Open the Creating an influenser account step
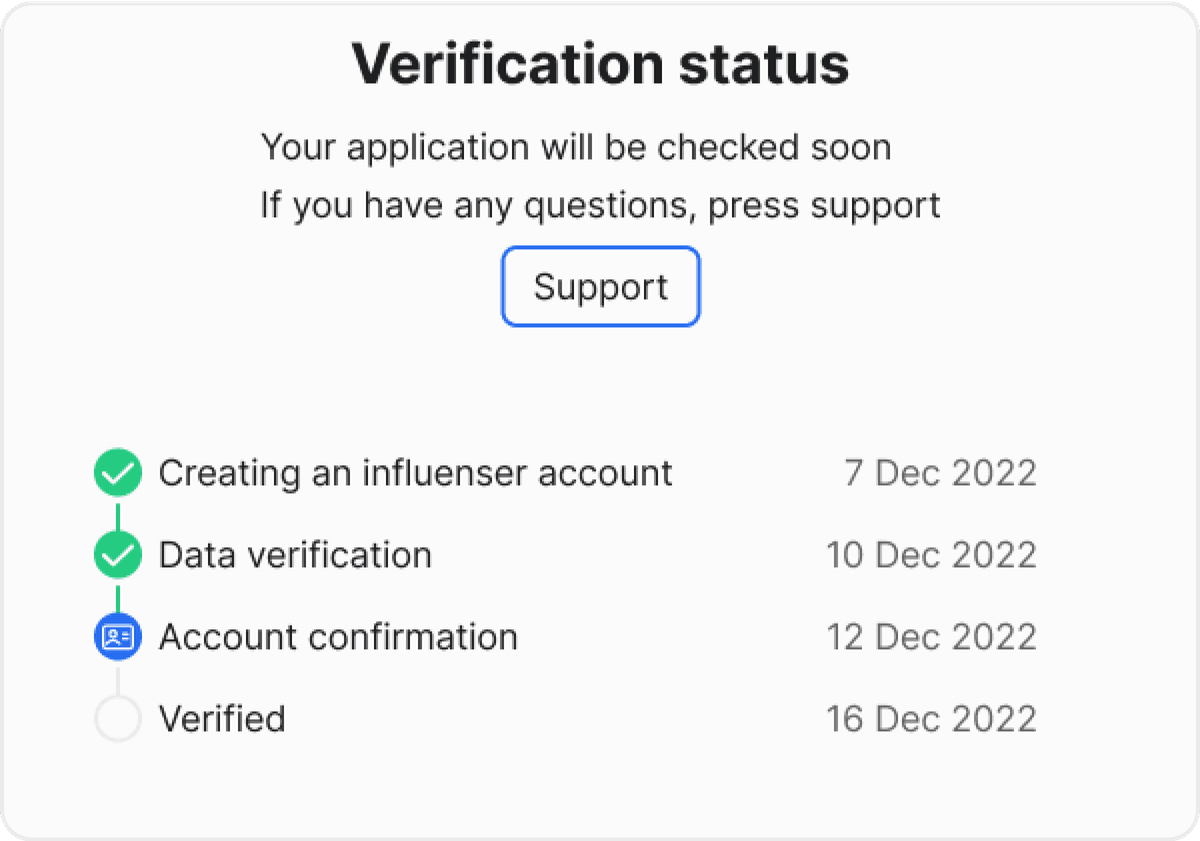 point(416,472)
